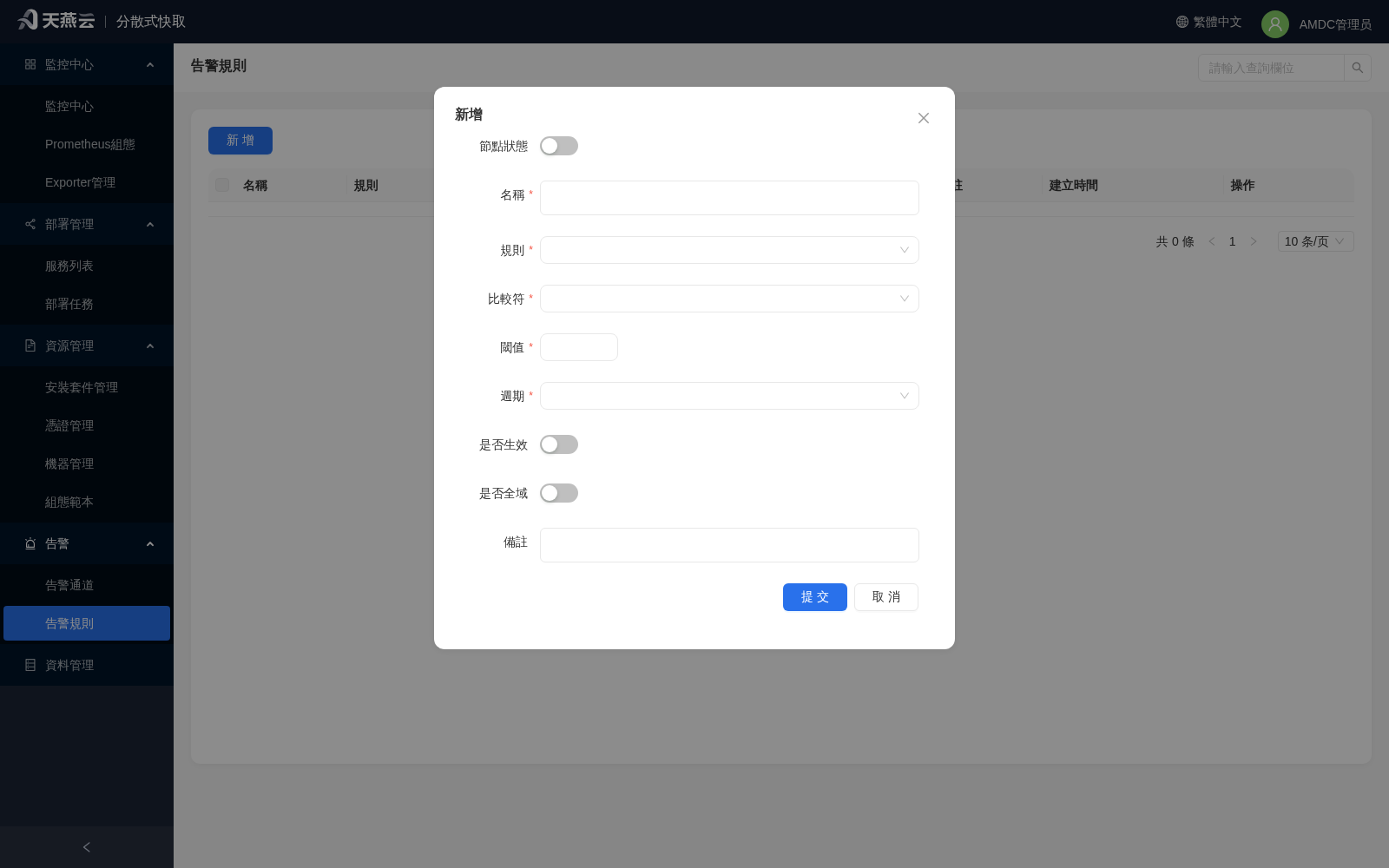
Task: Check the table header select-all checkbox
Action: point(222,185)
